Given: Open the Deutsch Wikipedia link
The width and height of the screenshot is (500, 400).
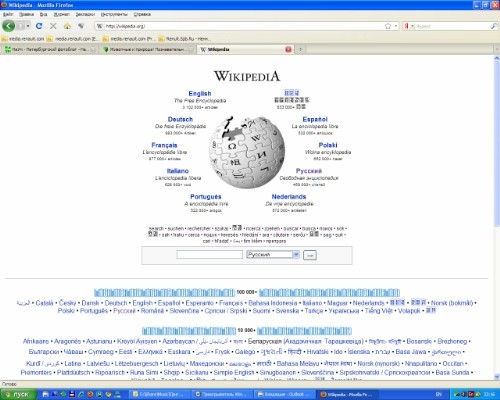Looking at the screenshot, I should point(180,119).
